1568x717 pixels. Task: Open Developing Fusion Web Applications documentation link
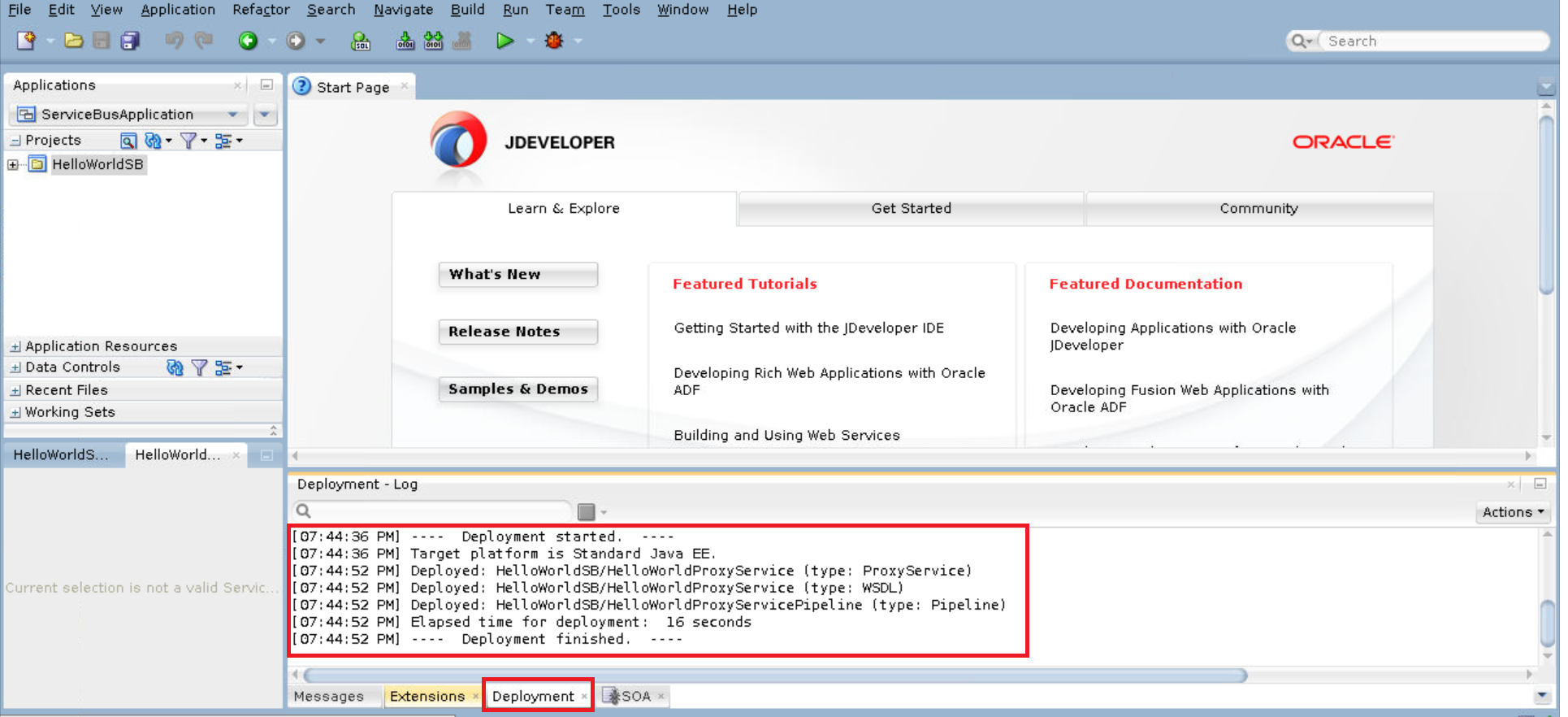[x=1189, y=398]
